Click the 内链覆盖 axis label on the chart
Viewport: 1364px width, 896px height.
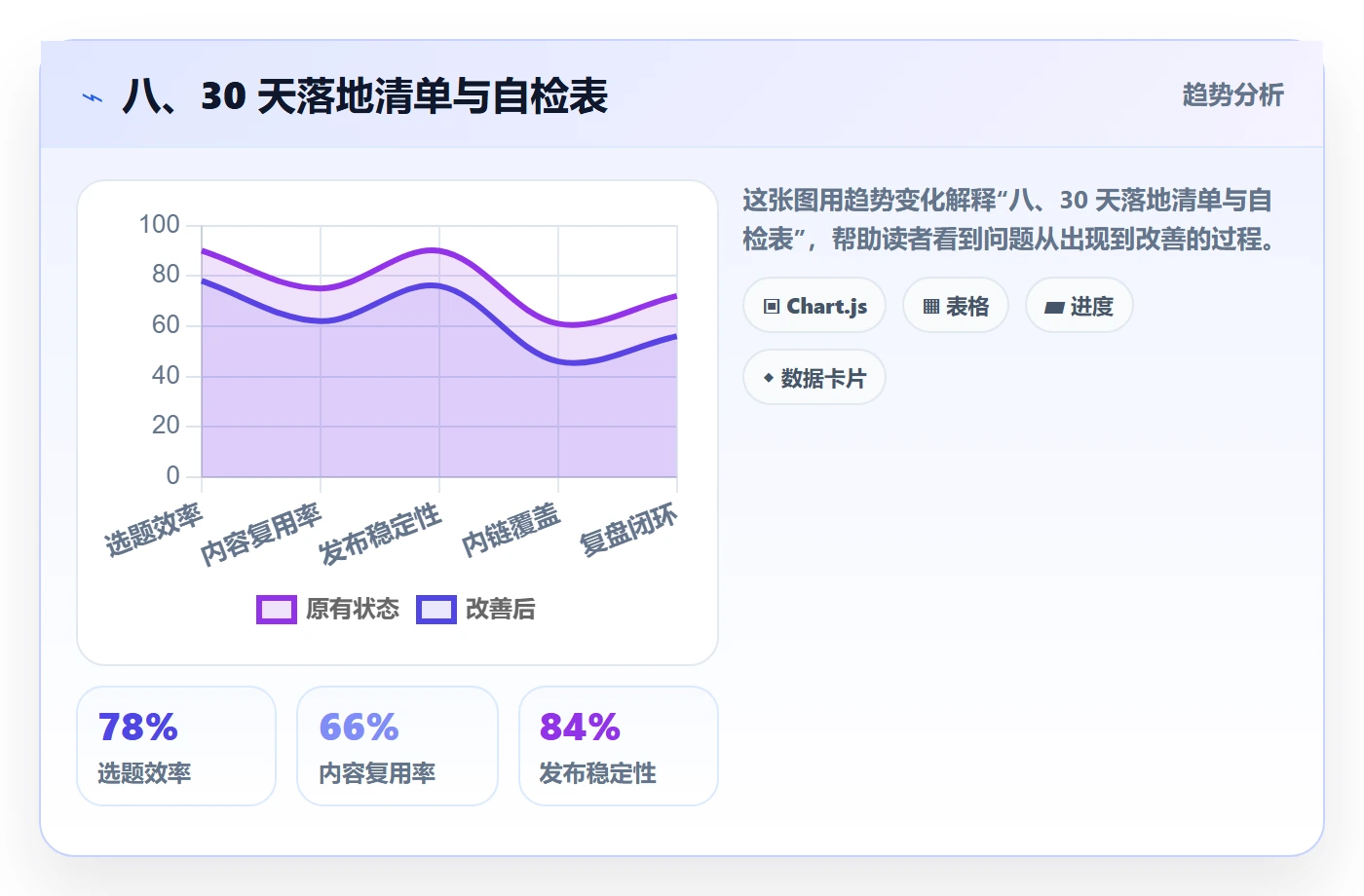(511, 530)
